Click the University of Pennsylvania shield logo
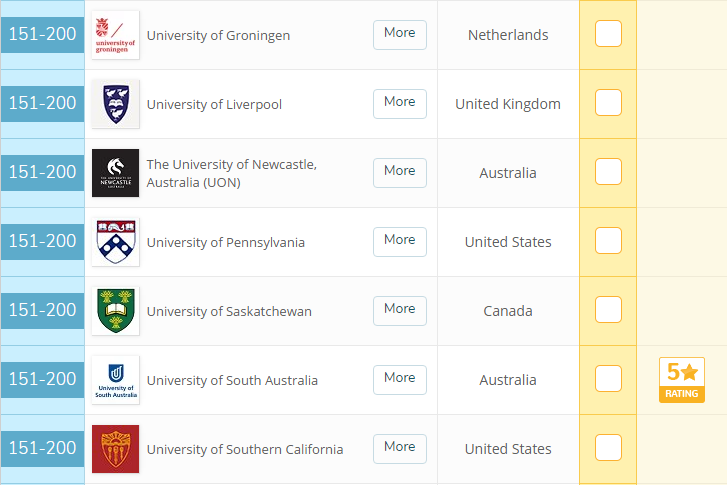Image resolution: width=727 pixels, height=485 pixels. (115, 242)
